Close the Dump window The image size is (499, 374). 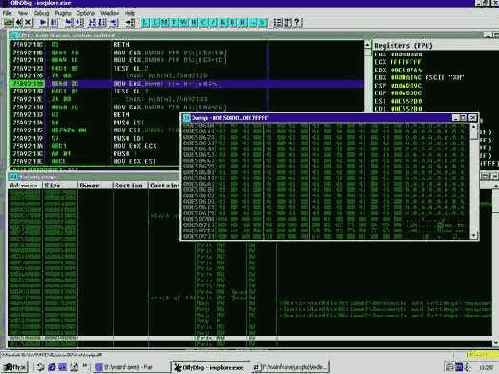473,118
